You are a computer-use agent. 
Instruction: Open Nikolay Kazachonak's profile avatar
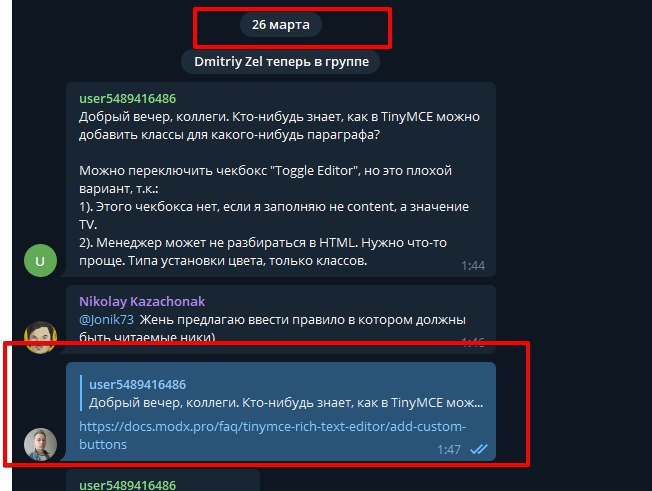pyautogui.click(x=40, y=337)
